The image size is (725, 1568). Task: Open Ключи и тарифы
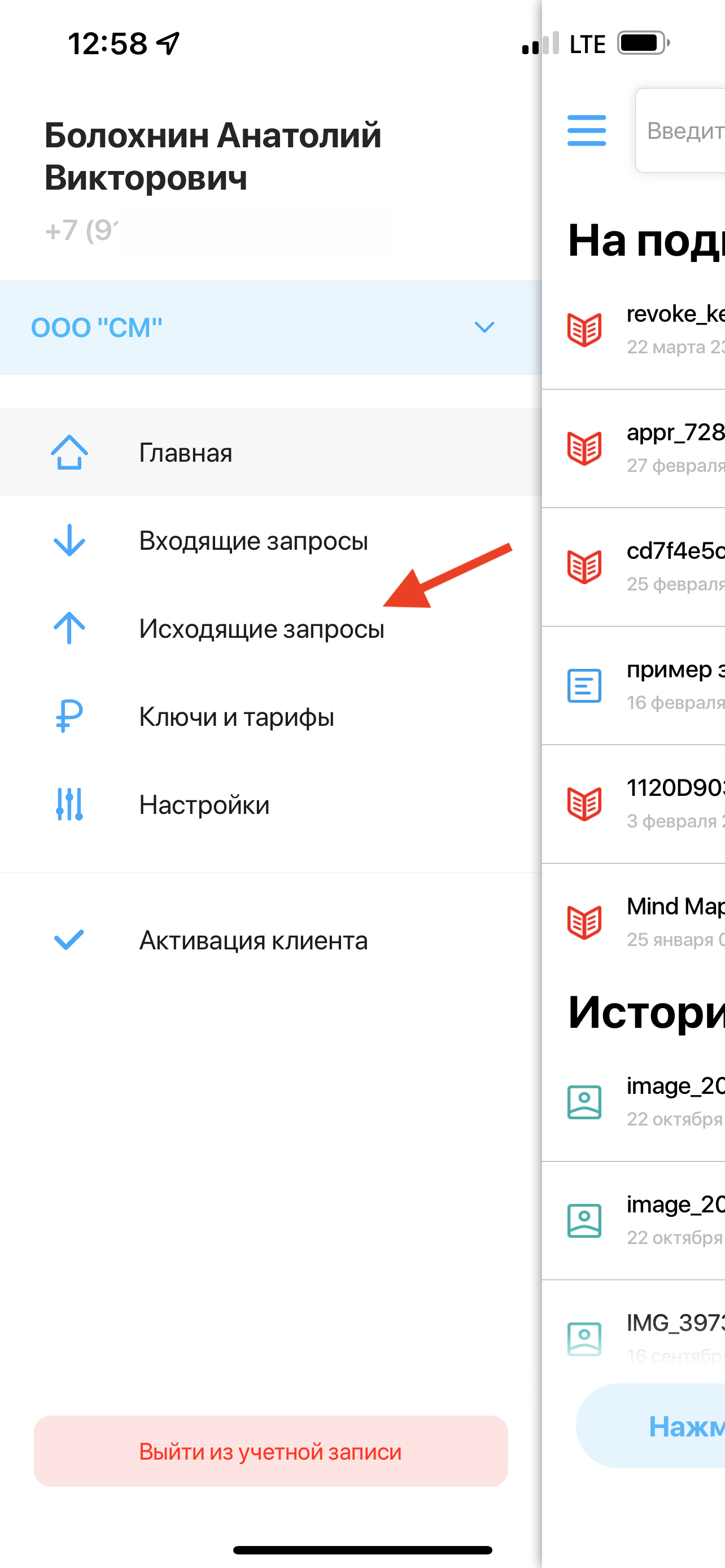271,716
